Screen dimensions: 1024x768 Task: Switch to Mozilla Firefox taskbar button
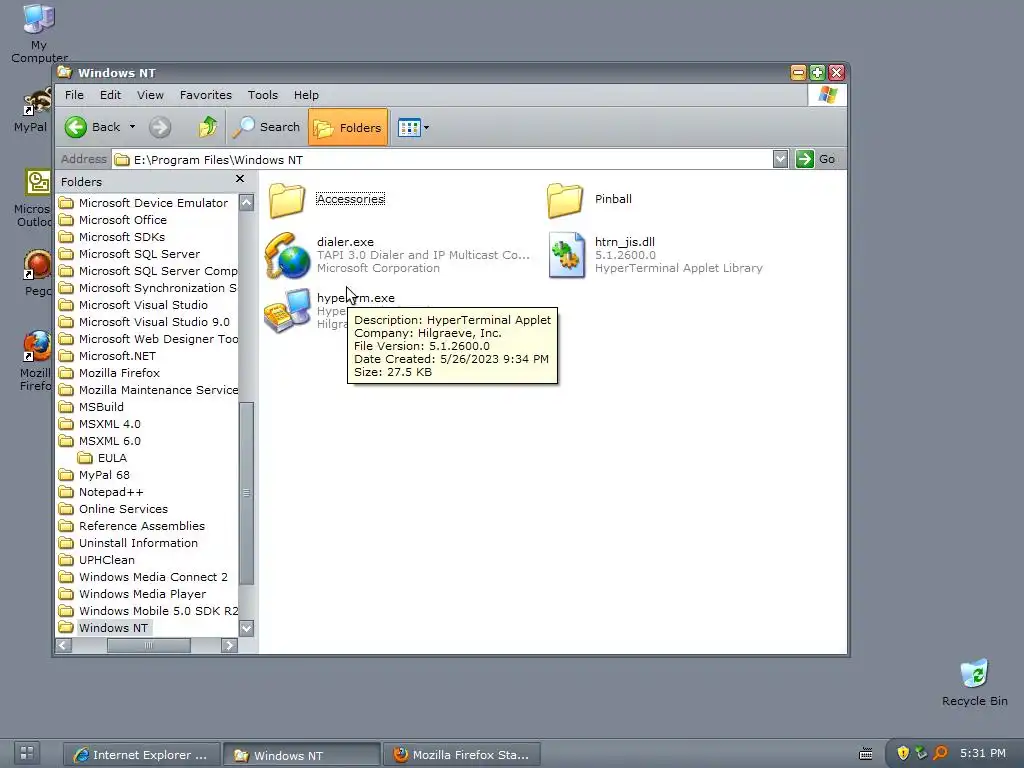[x=462, y=755]
